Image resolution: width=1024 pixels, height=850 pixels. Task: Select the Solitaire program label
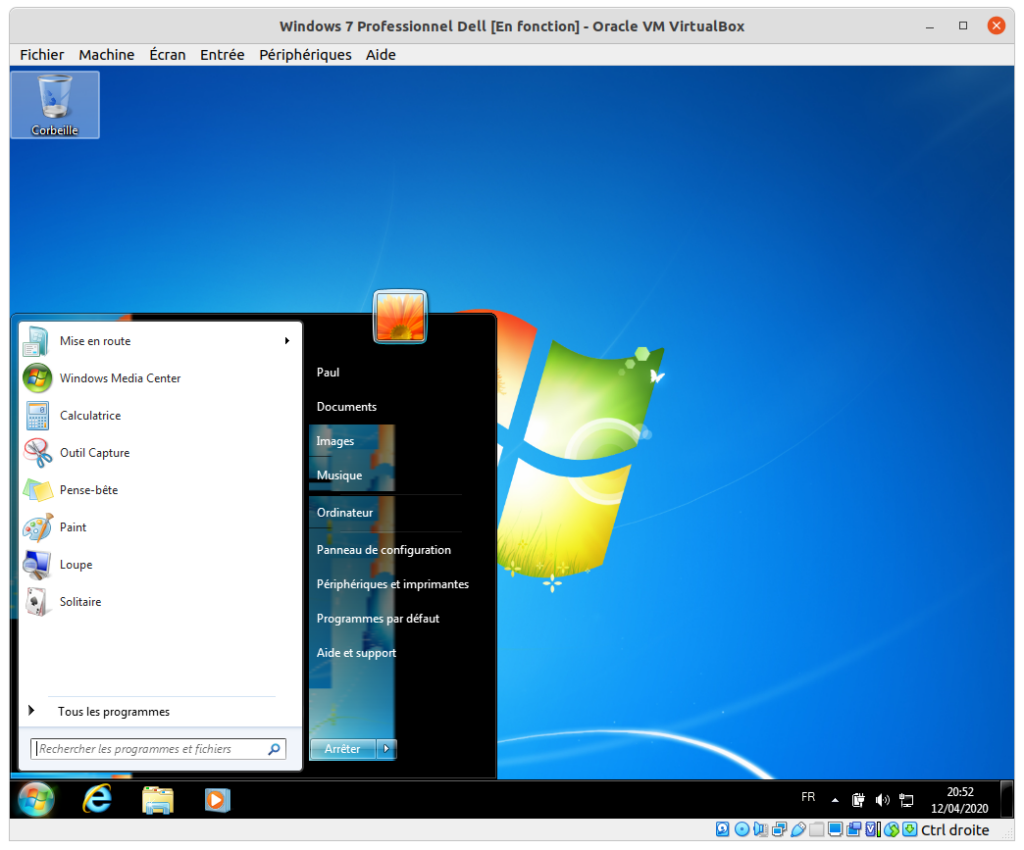[x=80, y=602]
